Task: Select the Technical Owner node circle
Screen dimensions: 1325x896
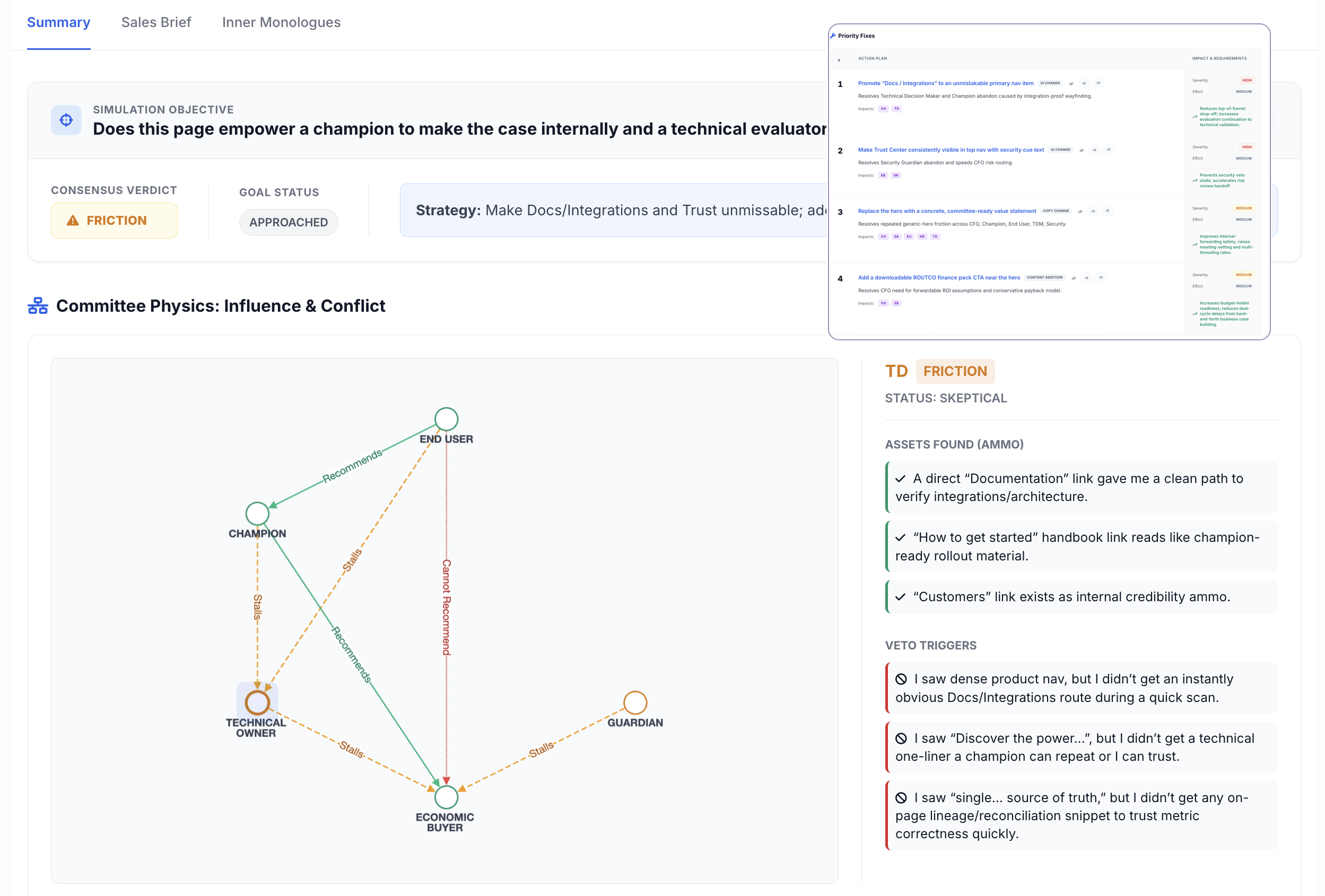Action: [x=257, y=702]
